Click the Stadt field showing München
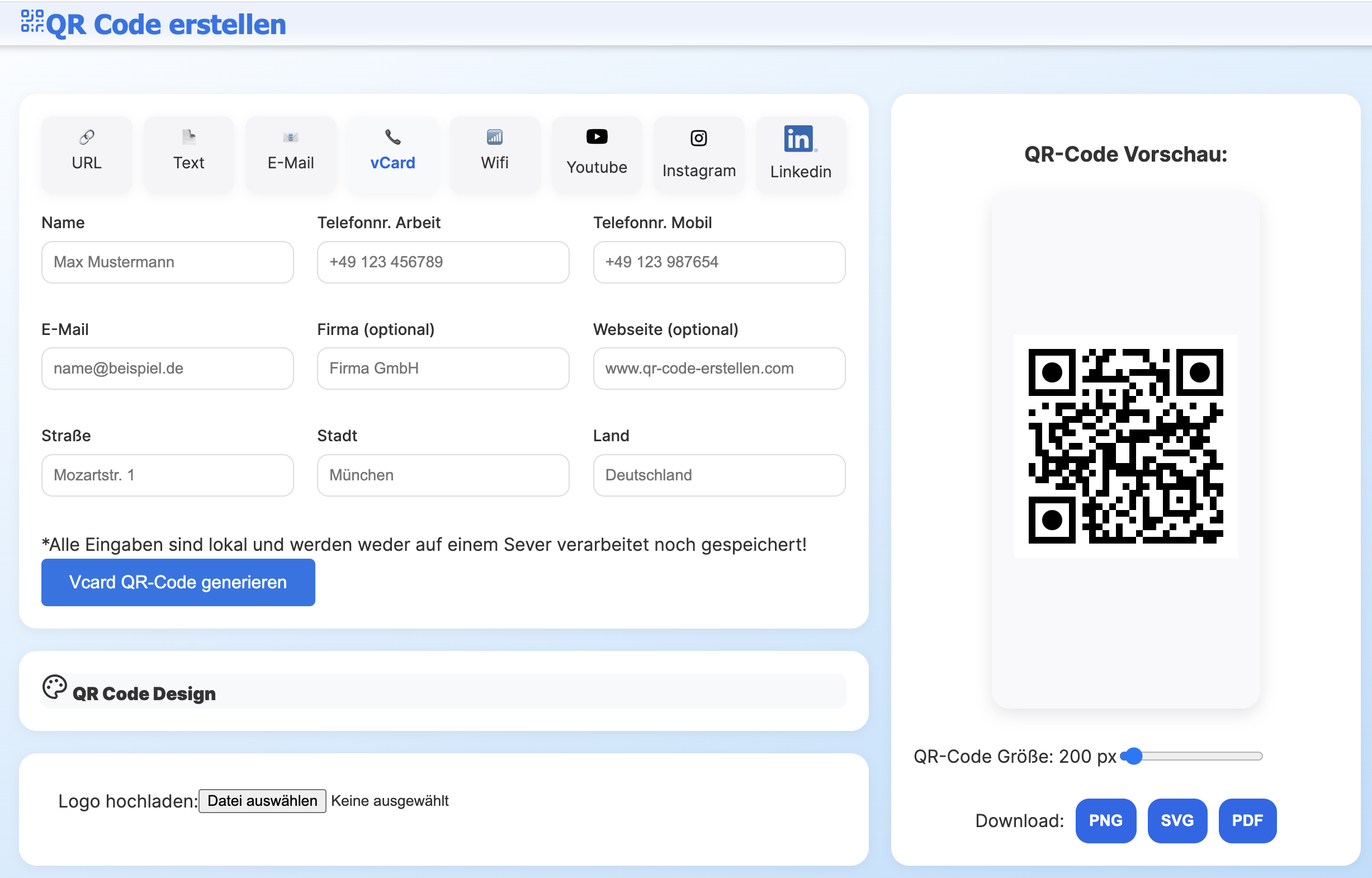The width and height of the screenshot is (1372, 878). click(443, 475)
